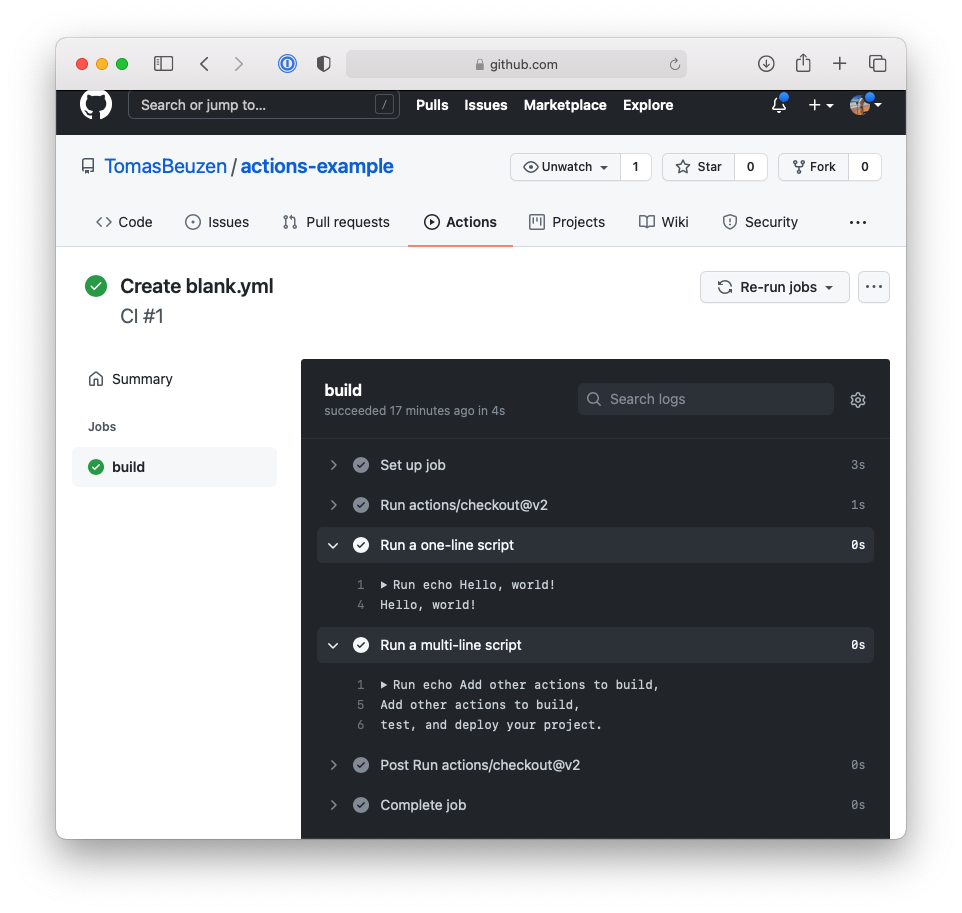Click the Complete job status check

(361, 805)
